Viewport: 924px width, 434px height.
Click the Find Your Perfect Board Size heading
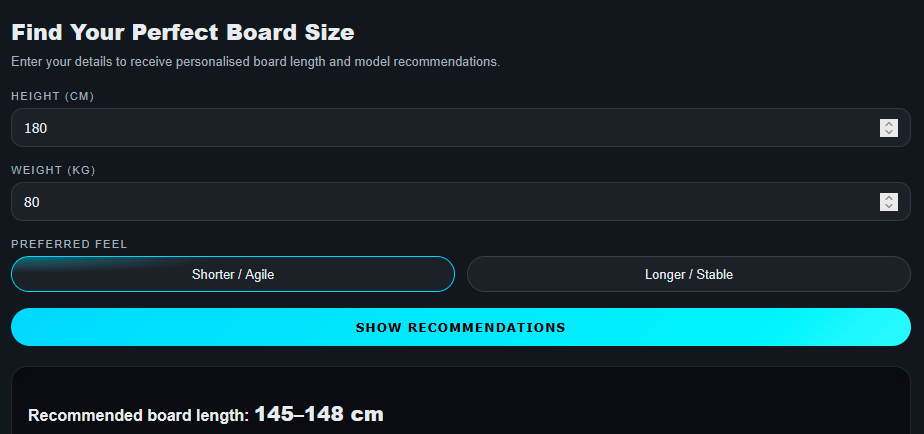pos(183,32)
